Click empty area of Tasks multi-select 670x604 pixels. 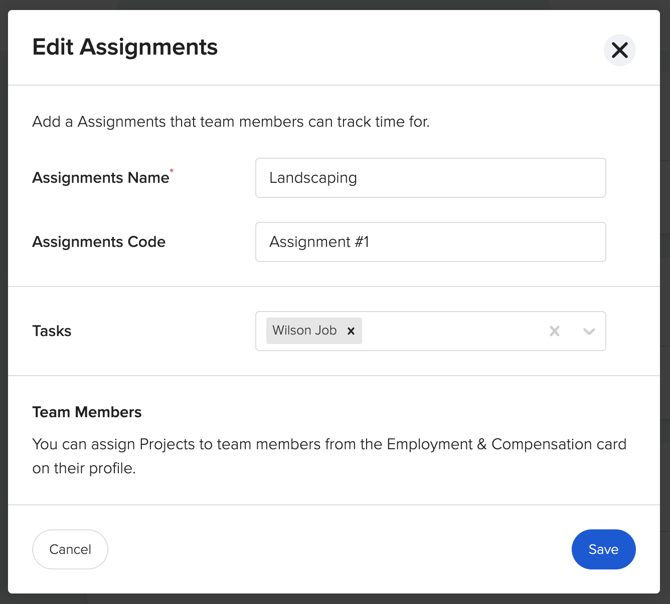click(x=450, y=331)
